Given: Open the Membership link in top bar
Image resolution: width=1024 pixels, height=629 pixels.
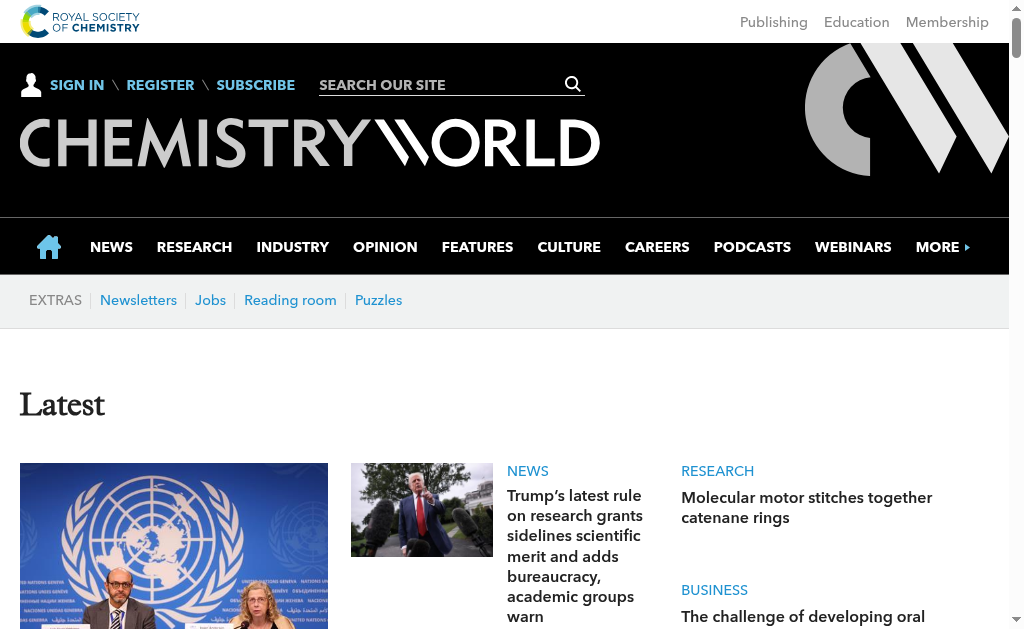Looking at the screenshot, I should (x=947, y=22).
